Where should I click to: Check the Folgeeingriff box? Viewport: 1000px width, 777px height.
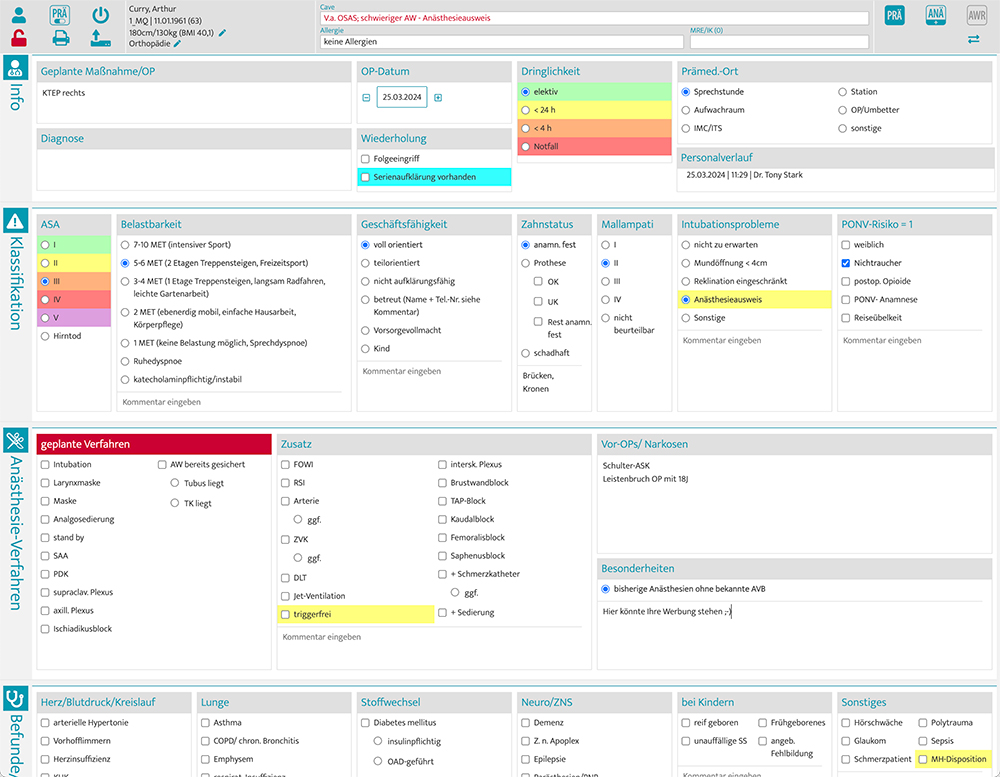coord(365,159)
